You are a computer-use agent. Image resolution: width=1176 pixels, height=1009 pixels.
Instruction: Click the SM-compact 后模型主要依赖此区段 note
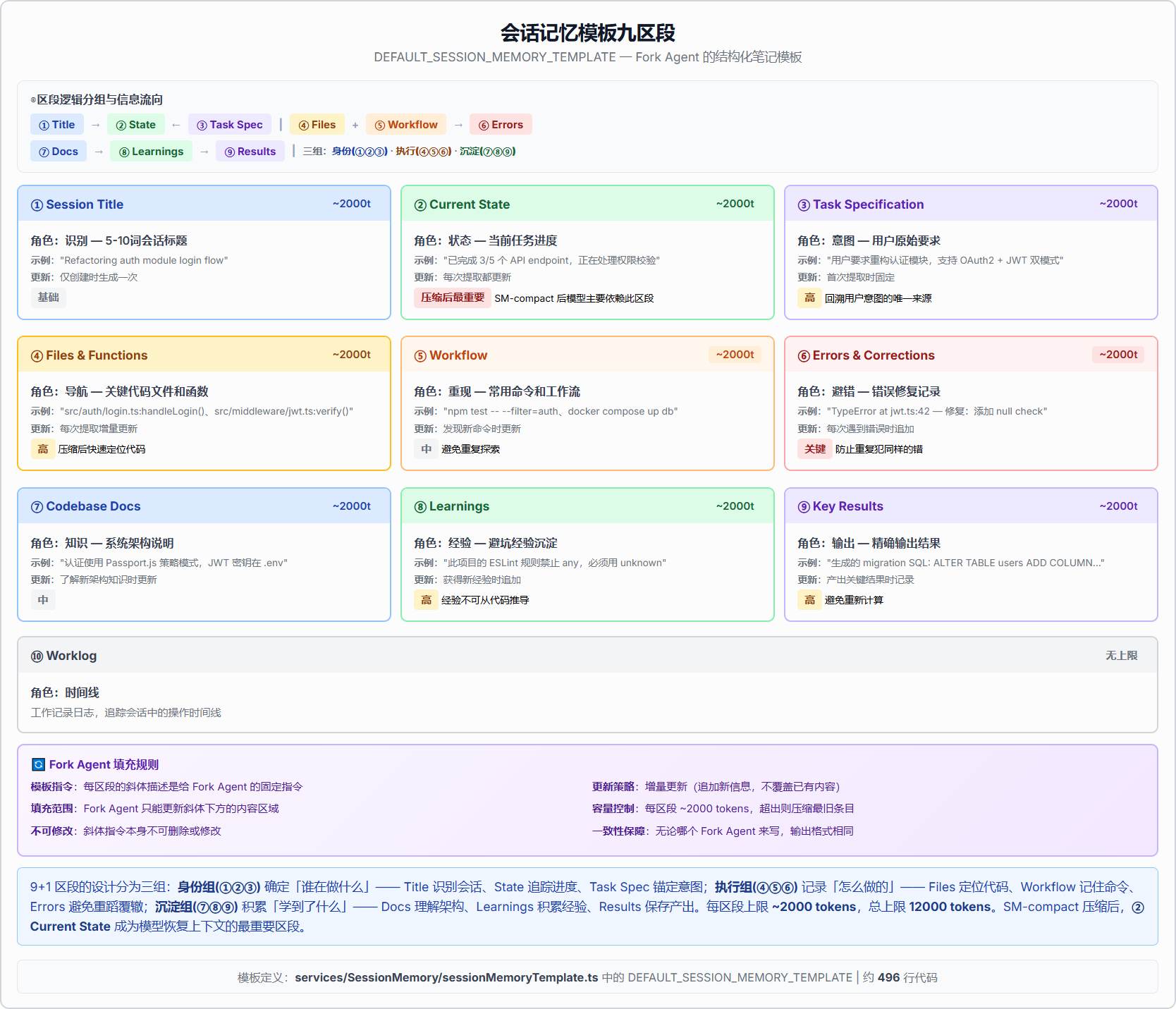pyautogui.click(x=574, y=298)
